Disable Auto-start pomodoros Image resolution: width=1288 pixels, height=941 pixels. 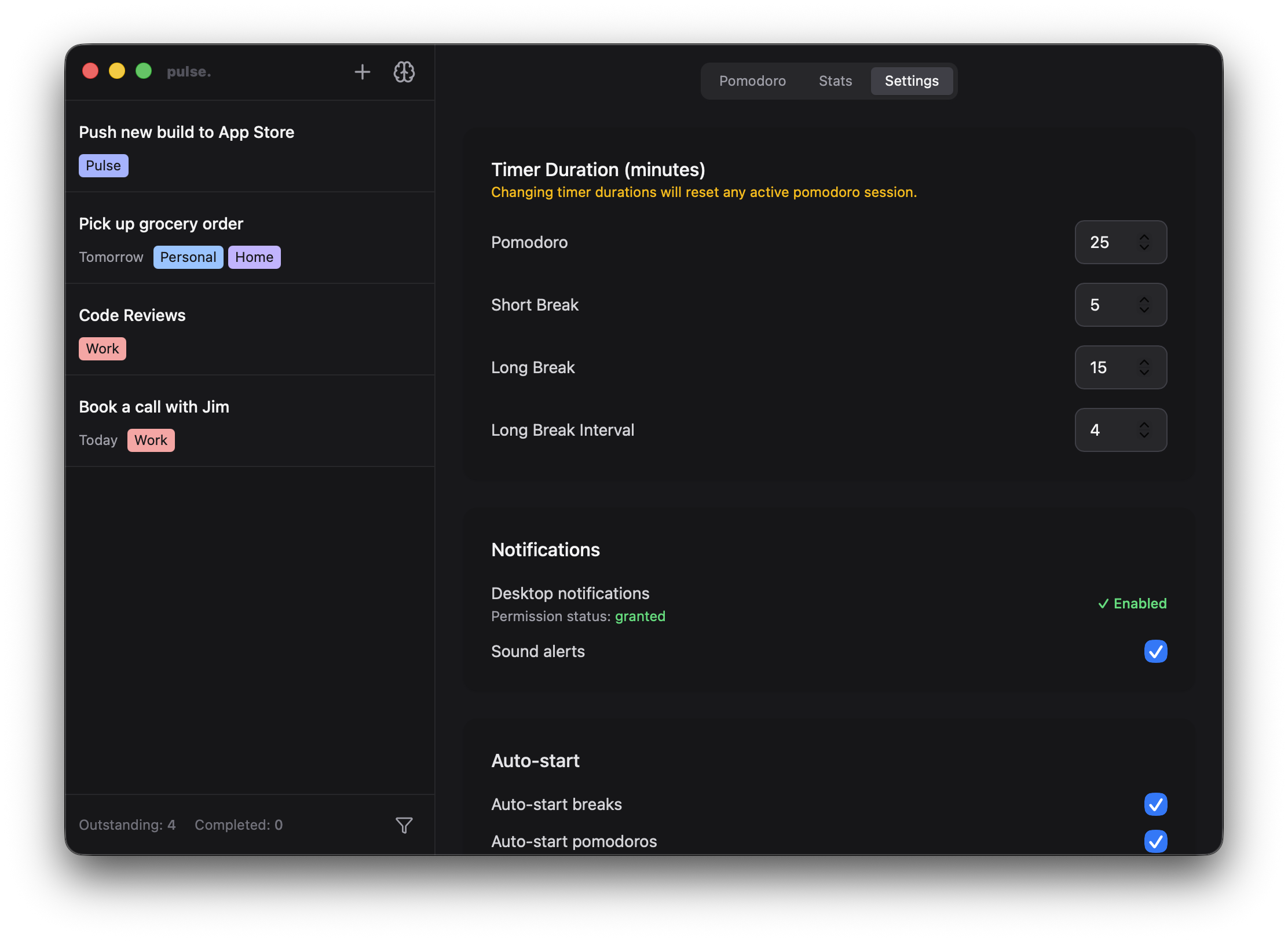tap(1156, 842)
